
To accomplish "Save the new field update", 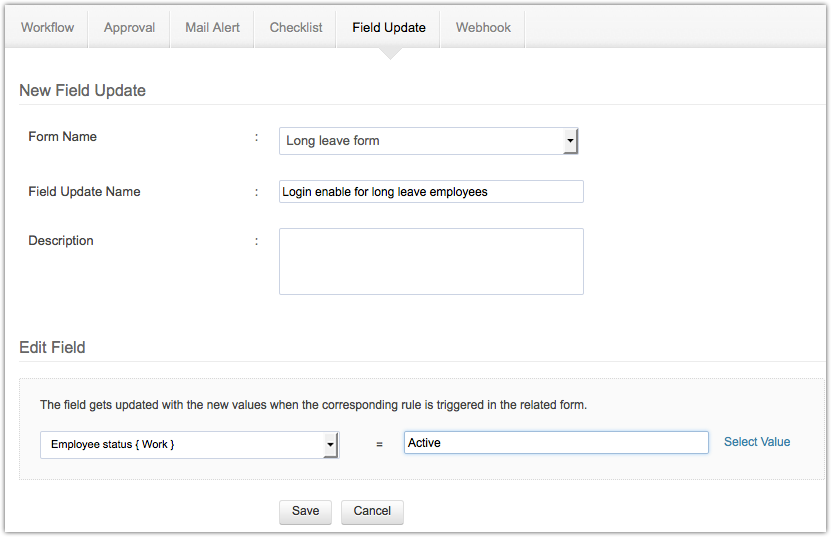I will coord(305,511).
